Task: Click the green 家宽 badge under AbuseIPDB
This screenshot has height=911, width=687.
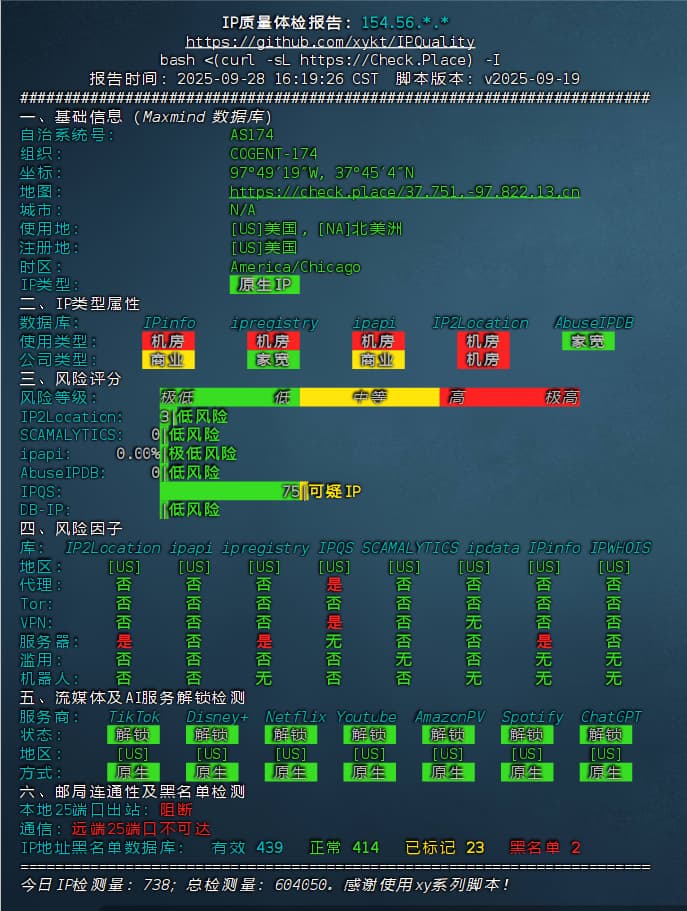Action: [x=587, y=341]
